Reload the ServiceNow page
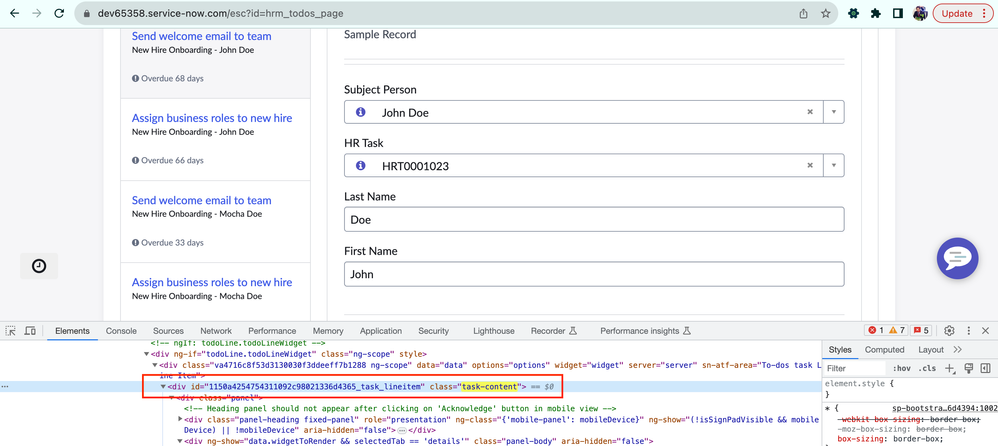Image resolution: width=998 pixels, height=446 pixels. coord(59,13)
